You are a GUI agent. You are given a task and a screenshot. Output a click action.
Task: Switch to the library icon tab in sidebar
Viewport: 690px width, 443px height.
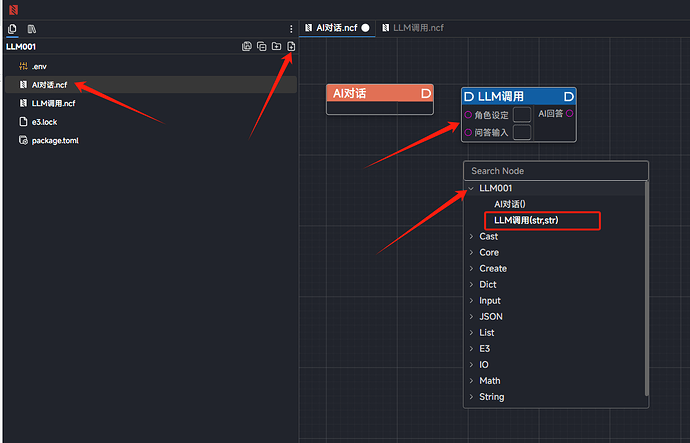(x=32, y=29)
